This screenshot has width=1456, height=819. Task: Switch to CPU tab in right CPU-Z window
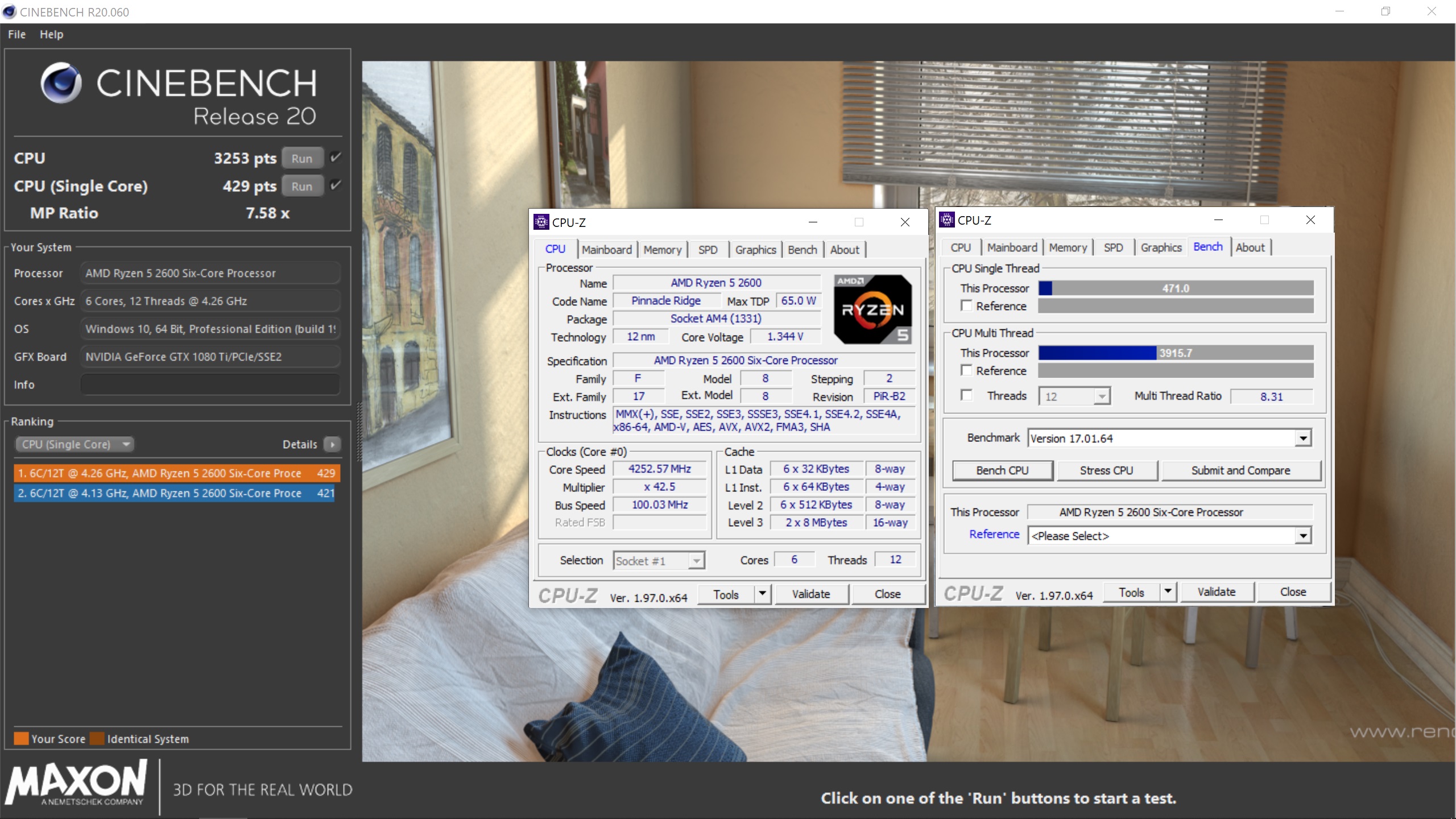pos(960,247)
